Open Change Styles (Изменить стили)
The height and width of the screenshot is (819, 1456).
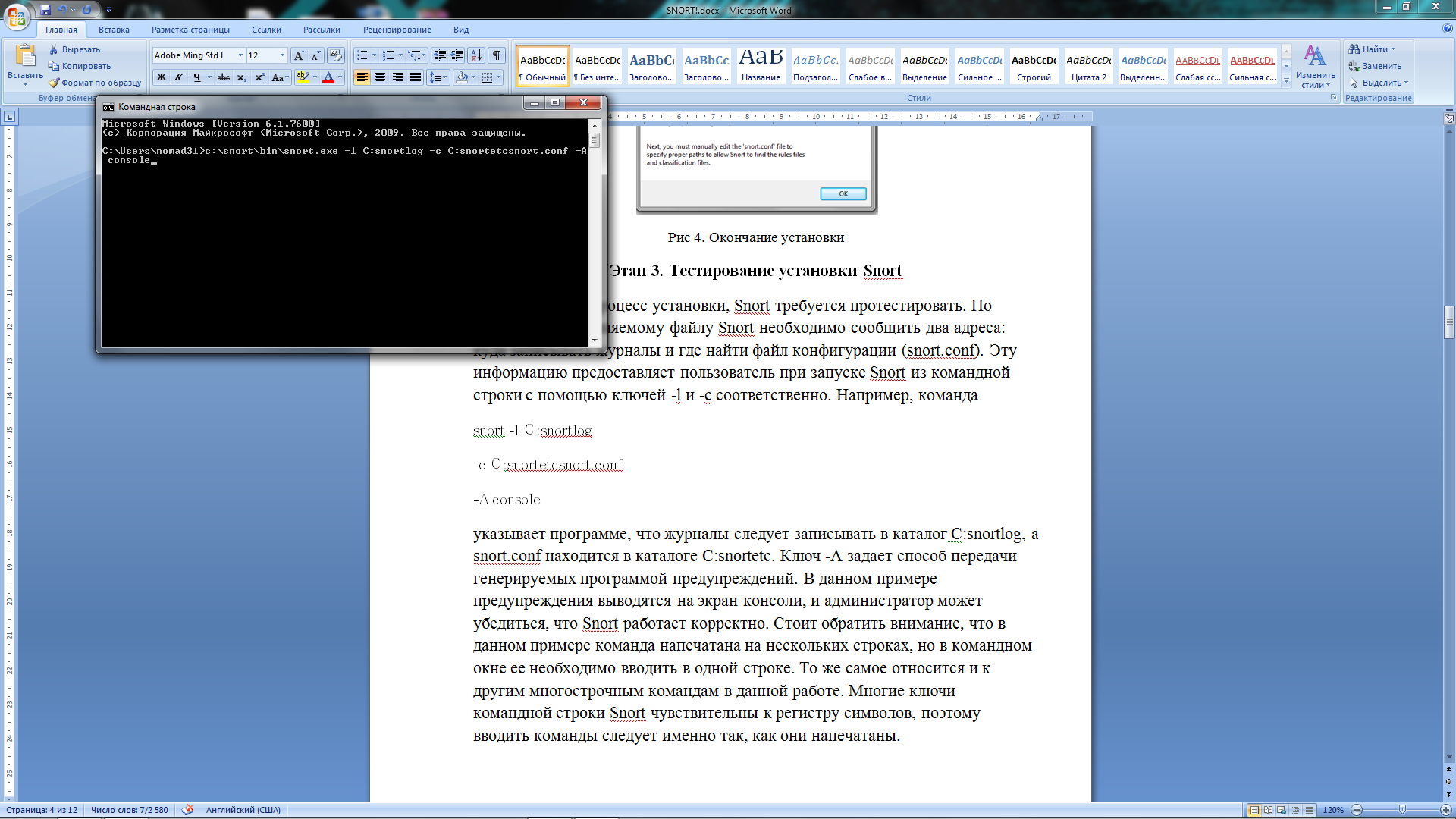click(x=1315, y=67)
